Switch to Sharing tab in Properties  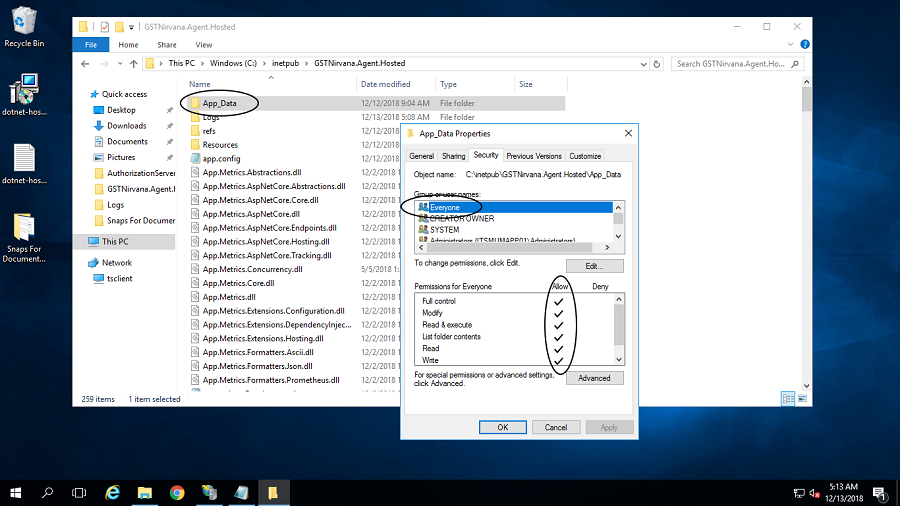(x=453, y=156)
